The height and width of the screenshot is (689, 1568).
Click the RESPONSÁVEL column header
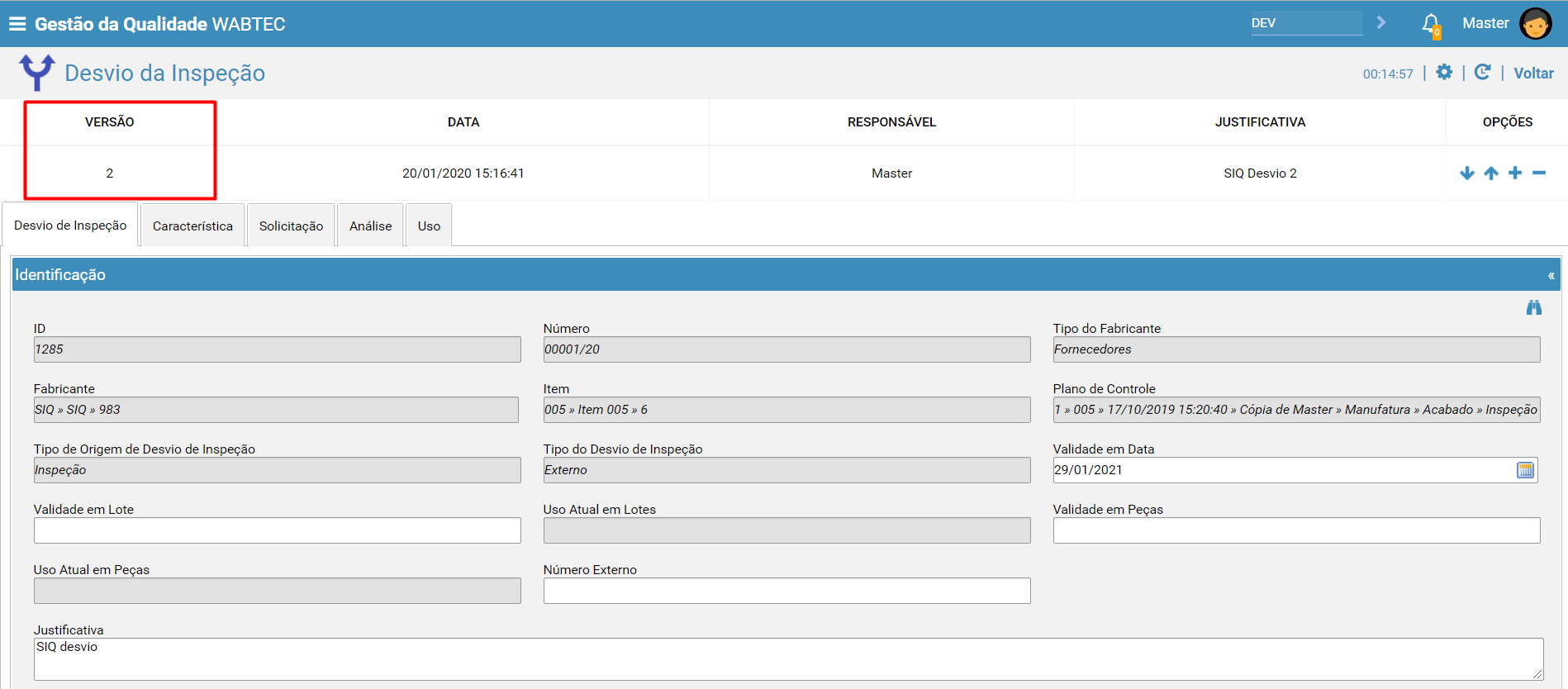coord(891,122)
